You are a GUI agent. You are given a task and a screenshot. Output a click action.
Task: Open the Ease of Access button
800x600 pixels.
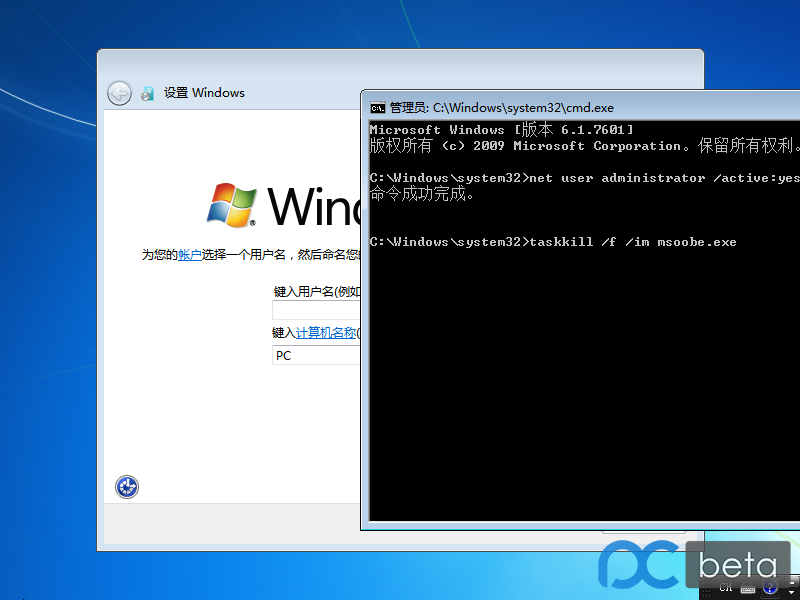tap(127, 487)
